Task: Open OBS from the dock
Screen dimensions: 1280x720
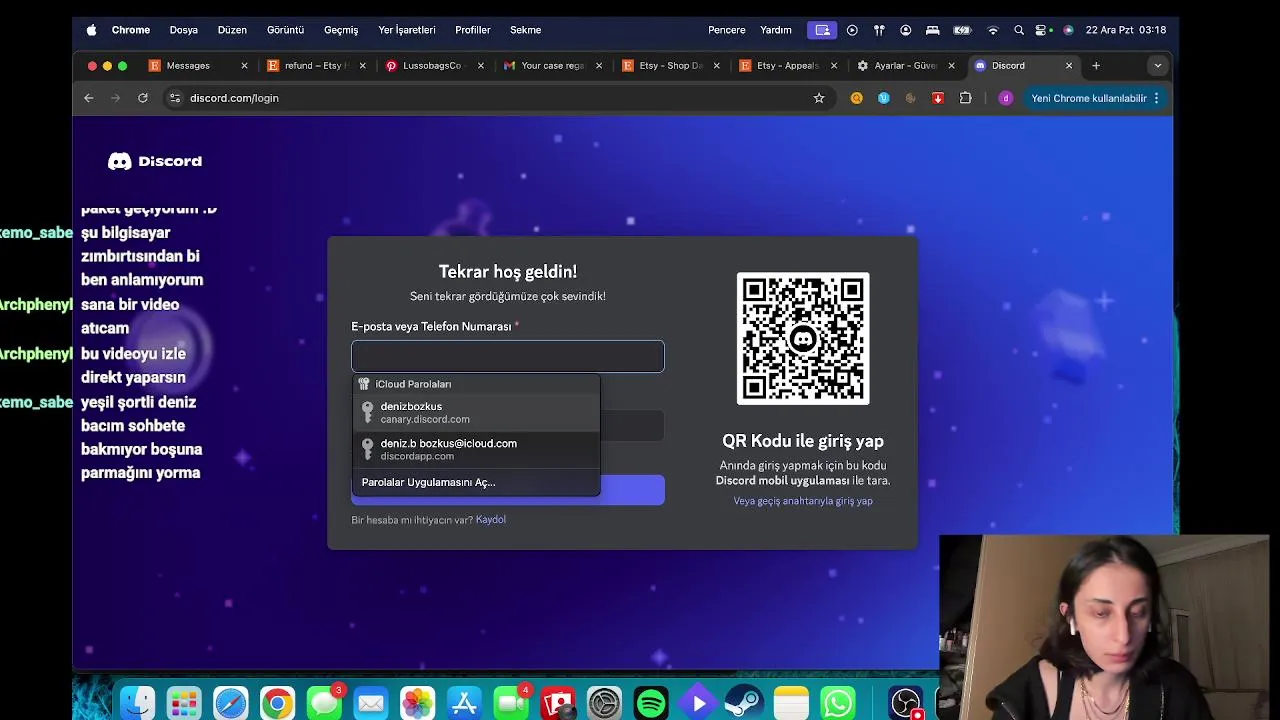Action: click(906, 703)
